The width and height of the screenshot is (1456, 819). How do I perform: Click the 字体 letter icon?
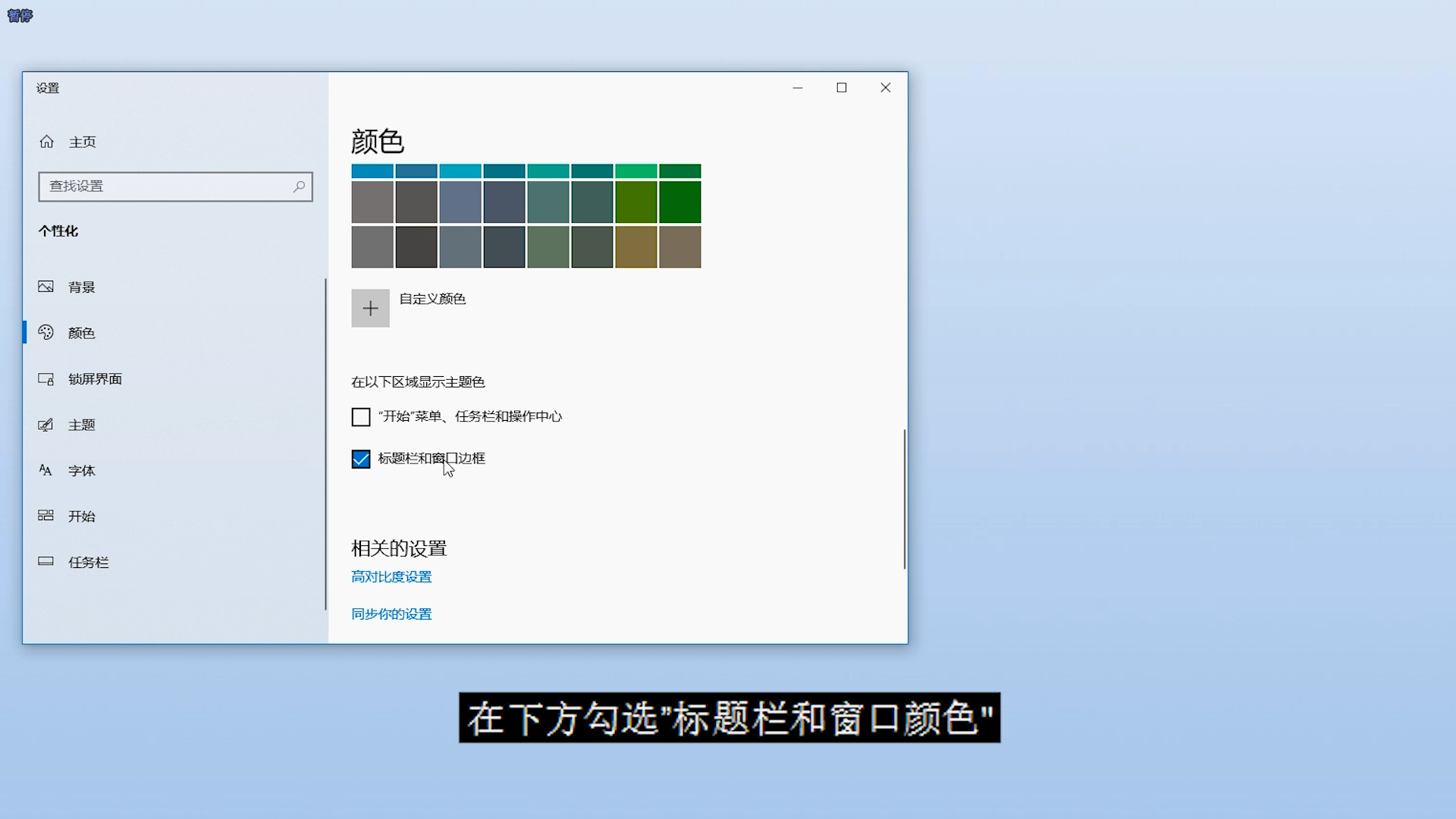coord(46,470)
